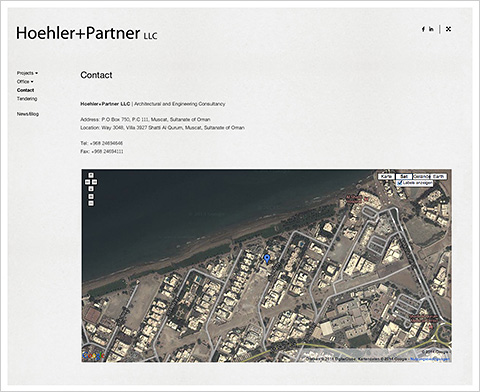Switch map to Sat view
This screenshot has width=480, height=392.
404,176
